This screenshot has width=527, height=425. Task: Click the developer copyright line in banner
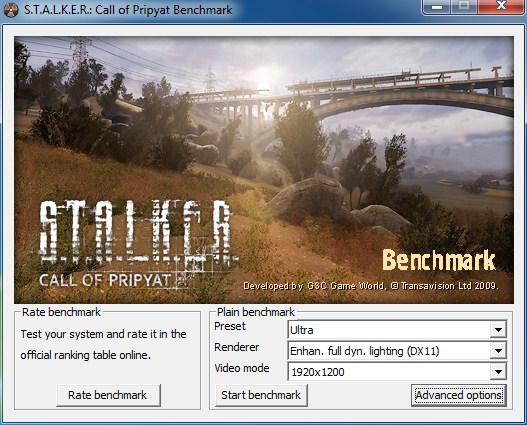pyautogui.click(x=371, y=286)
